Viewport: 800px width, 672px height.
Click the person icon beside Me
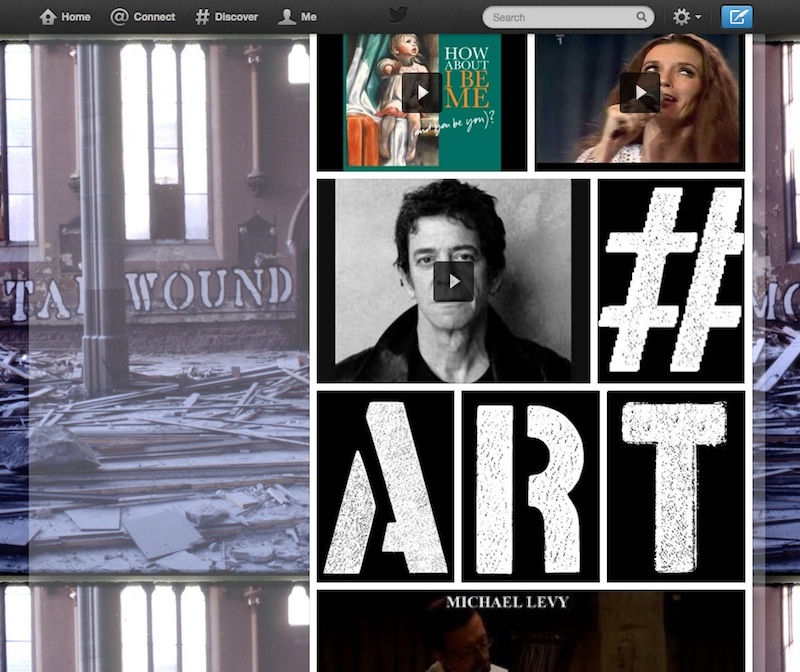pos(287,17)
